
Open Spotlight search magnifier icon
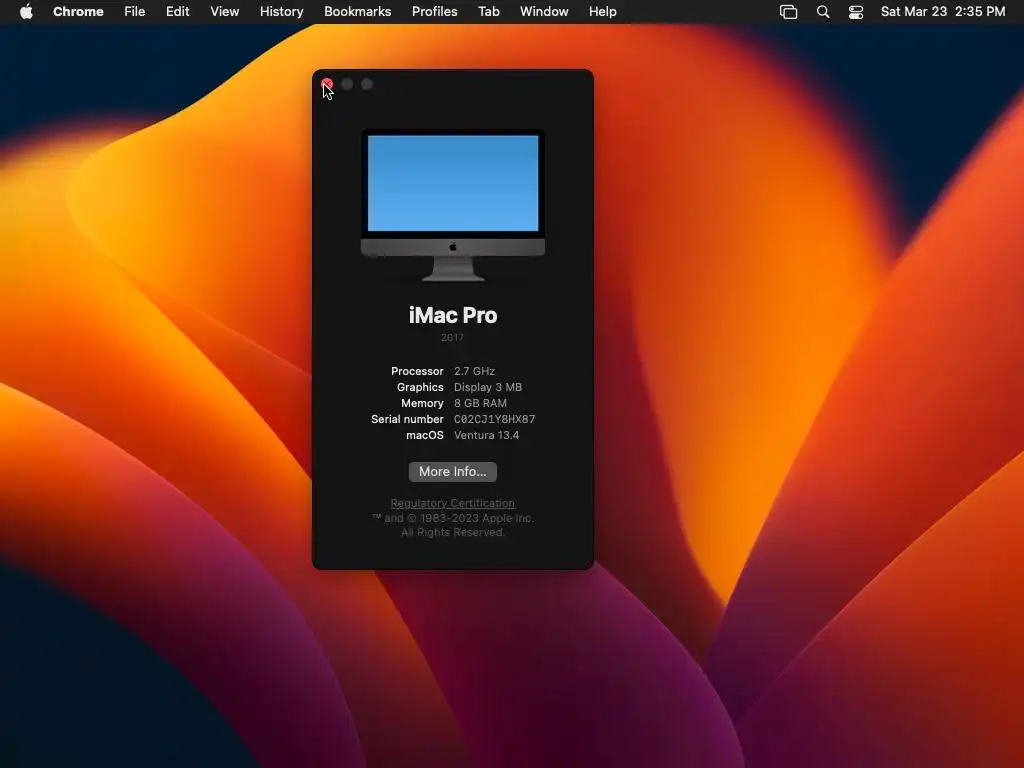pos(823,12)
